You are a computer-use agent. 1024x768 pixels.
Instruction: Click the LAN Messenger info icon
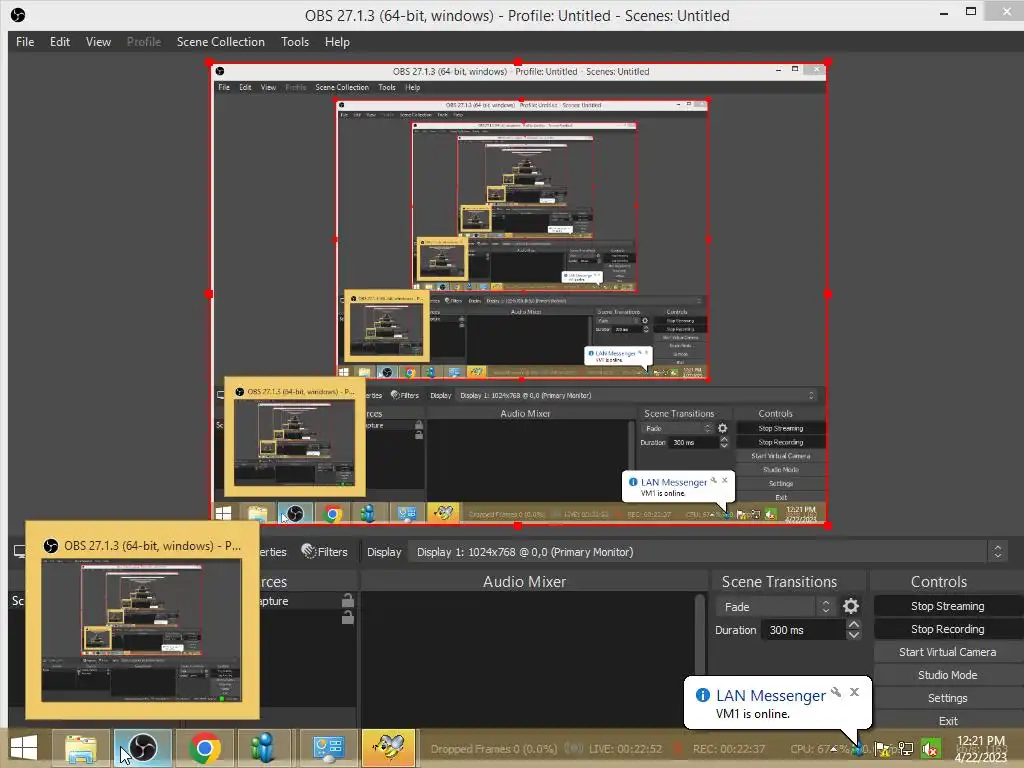point(703,695)
